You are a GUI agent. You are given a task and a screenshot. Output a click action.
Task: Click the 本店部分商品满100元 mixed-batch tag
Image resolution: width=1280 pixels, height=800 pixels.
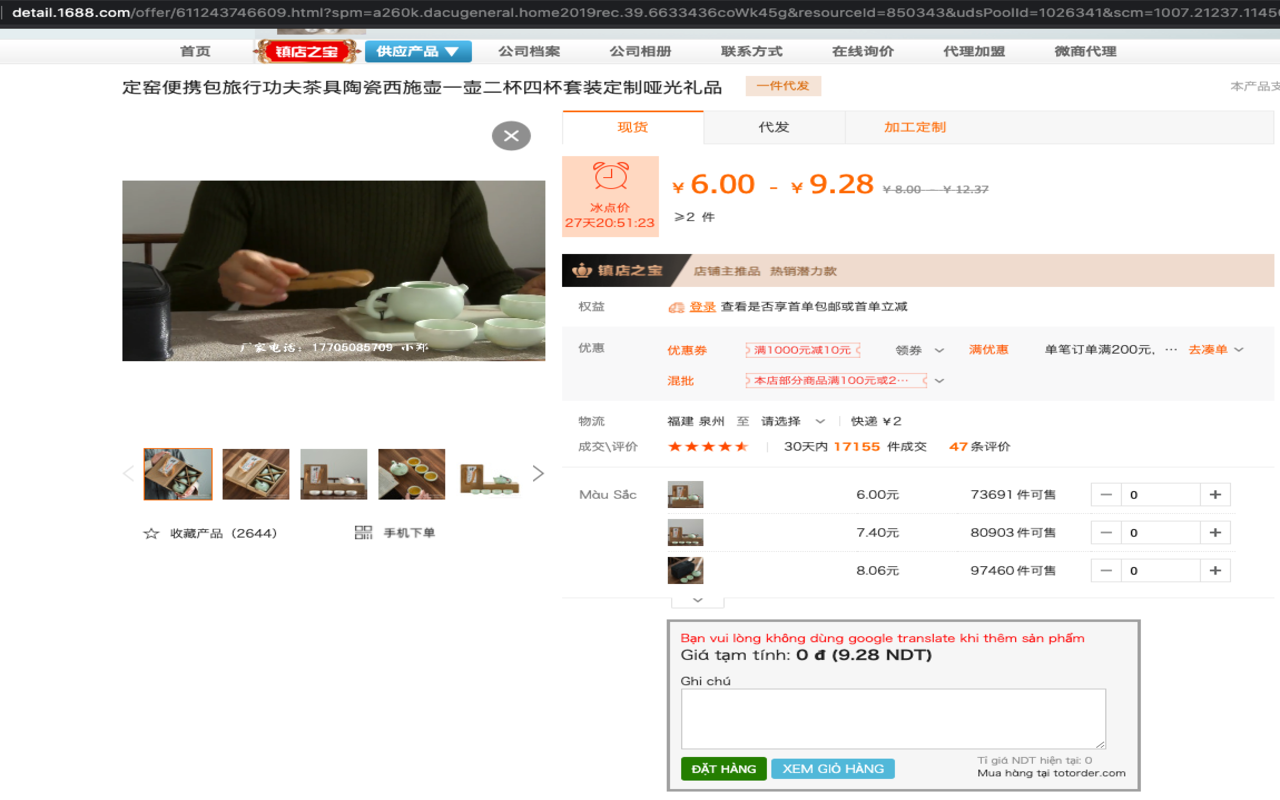tap(836, 381)
